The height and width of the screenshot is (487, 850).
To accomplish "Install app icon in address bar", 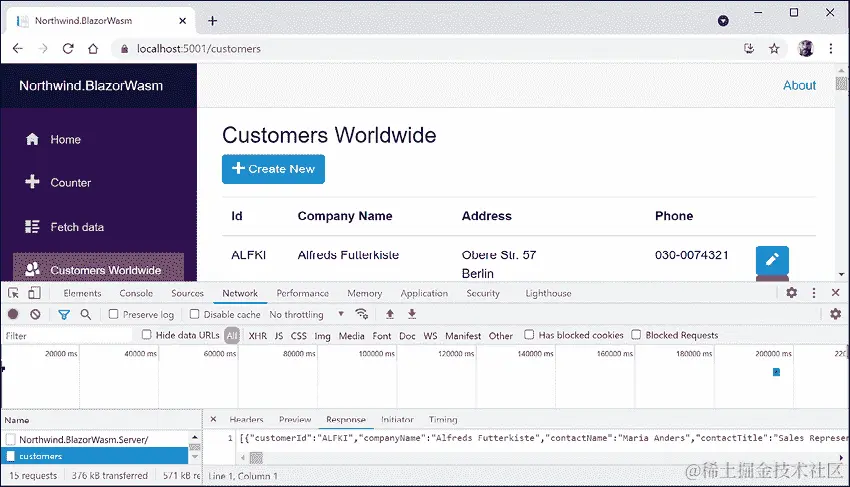I will (x=749, y=49).
